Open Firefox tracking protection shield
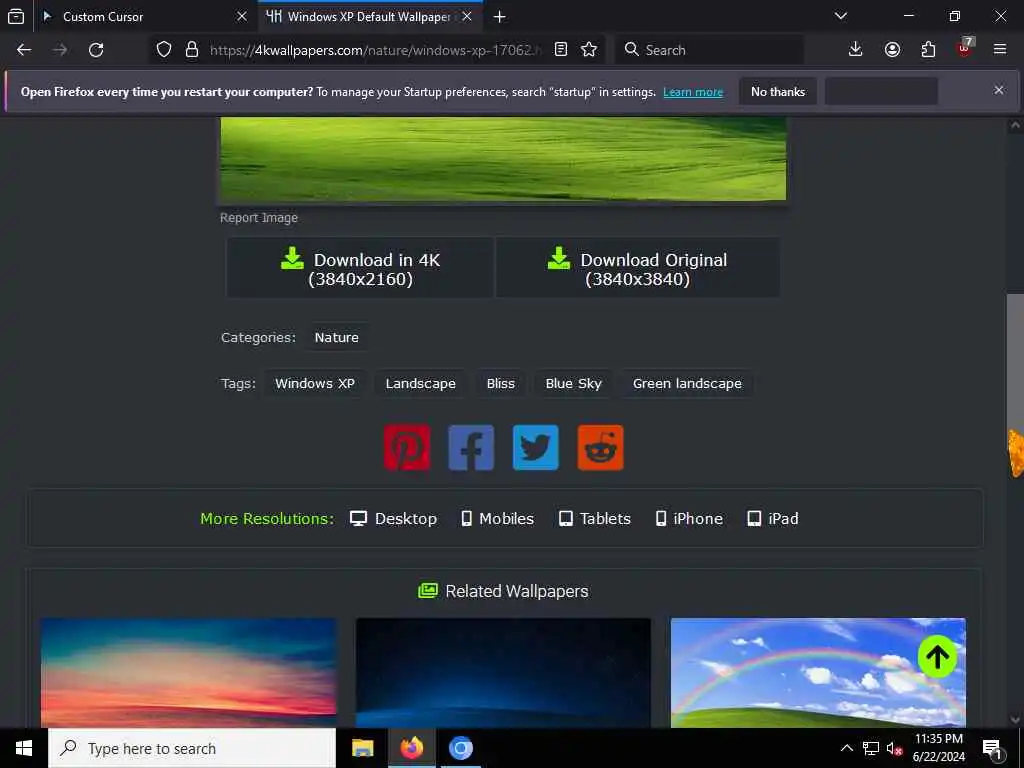Viewport: 1024px width, 768px height. [x=164, y=50]
